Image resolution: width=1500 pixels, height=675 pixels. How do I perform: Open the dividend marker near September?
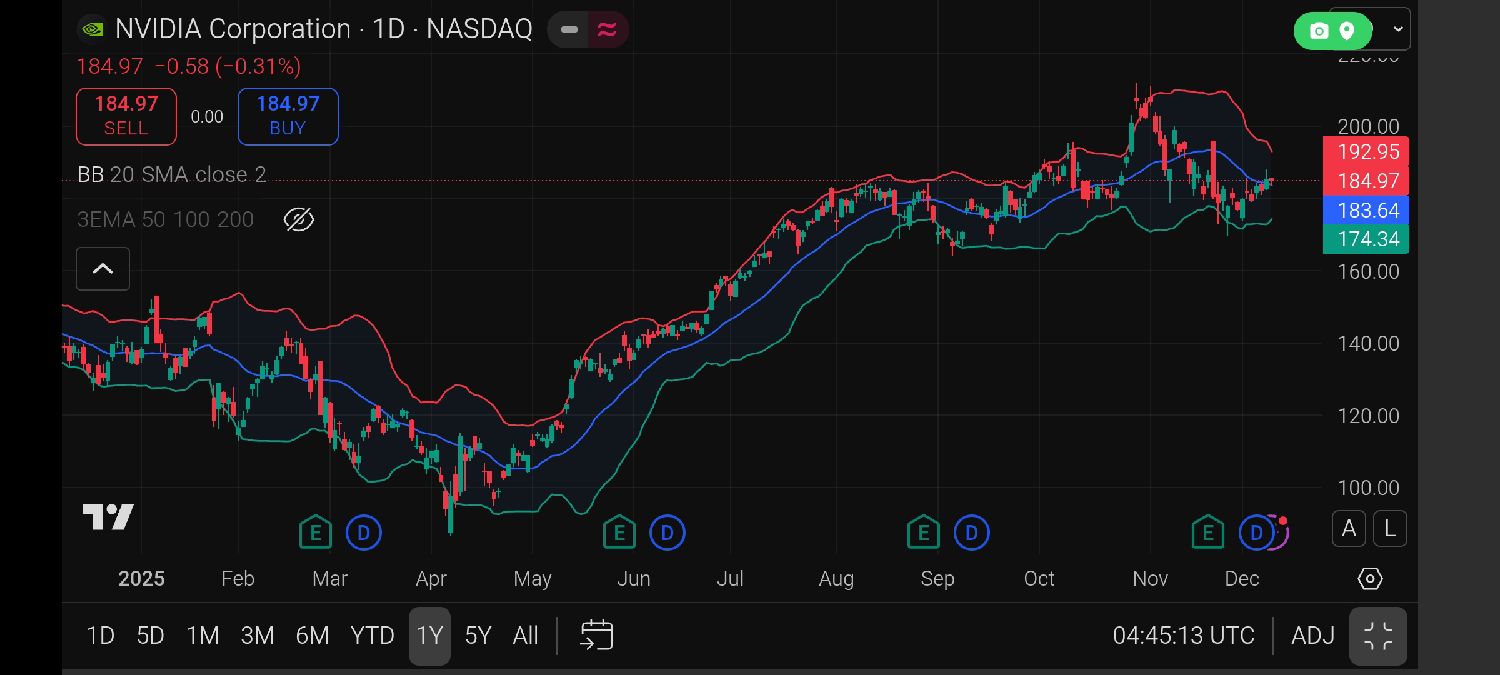coord(971,533)
